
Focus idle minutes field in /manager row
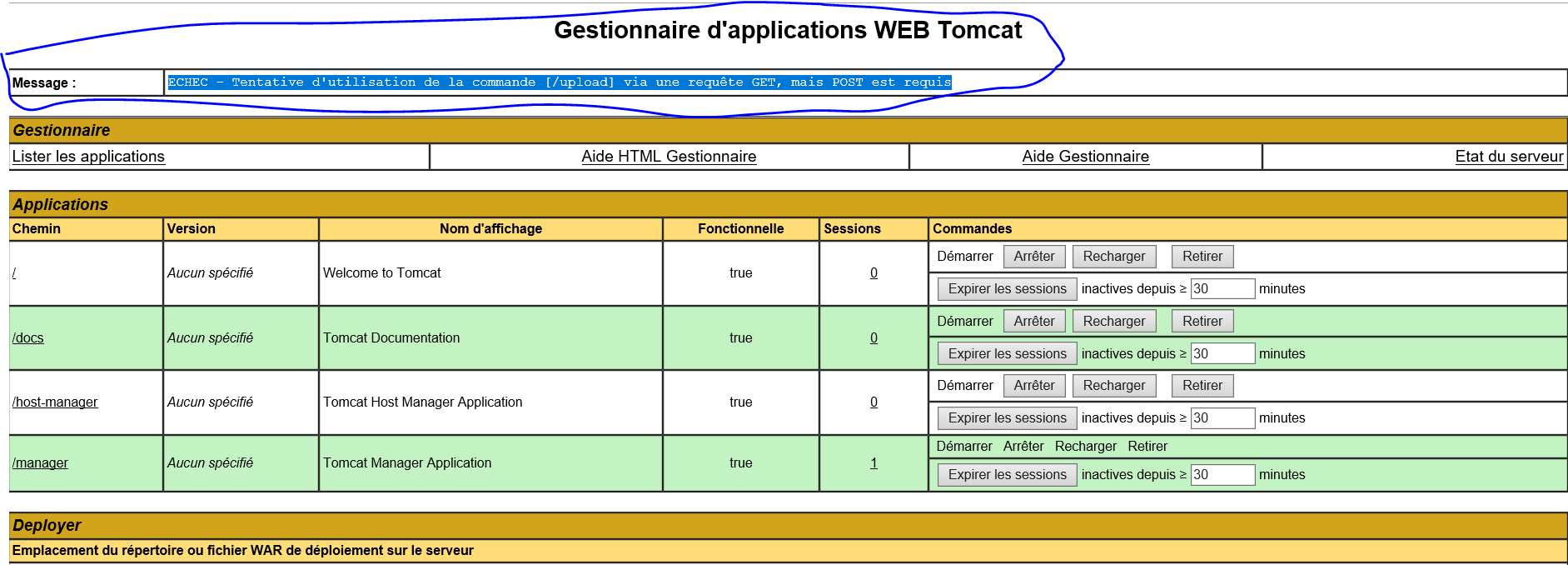pyautogui.click(x=1222, y=475)
